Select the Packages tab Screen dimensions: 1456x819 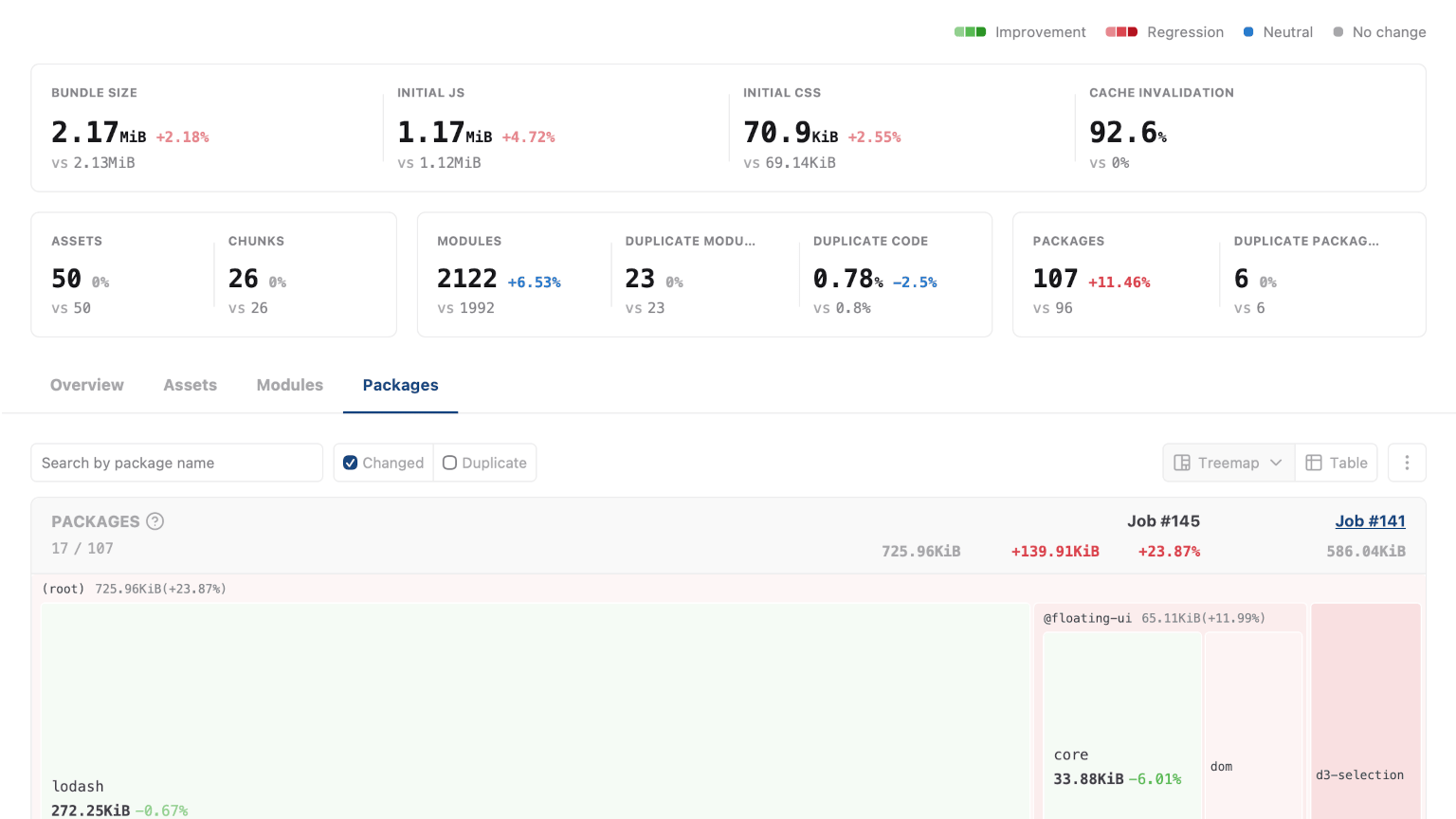pyautogui.click(x=400, y=385)
